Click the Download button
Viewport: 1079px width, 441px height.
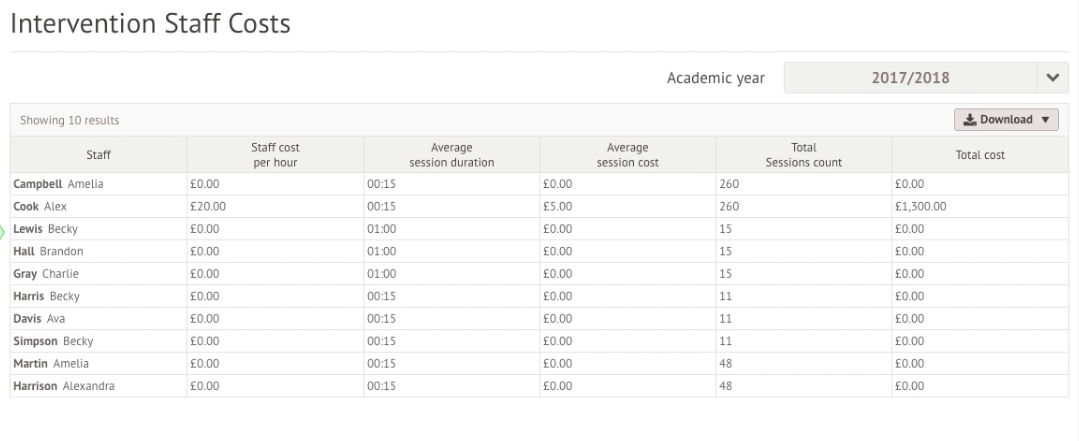1004,120
